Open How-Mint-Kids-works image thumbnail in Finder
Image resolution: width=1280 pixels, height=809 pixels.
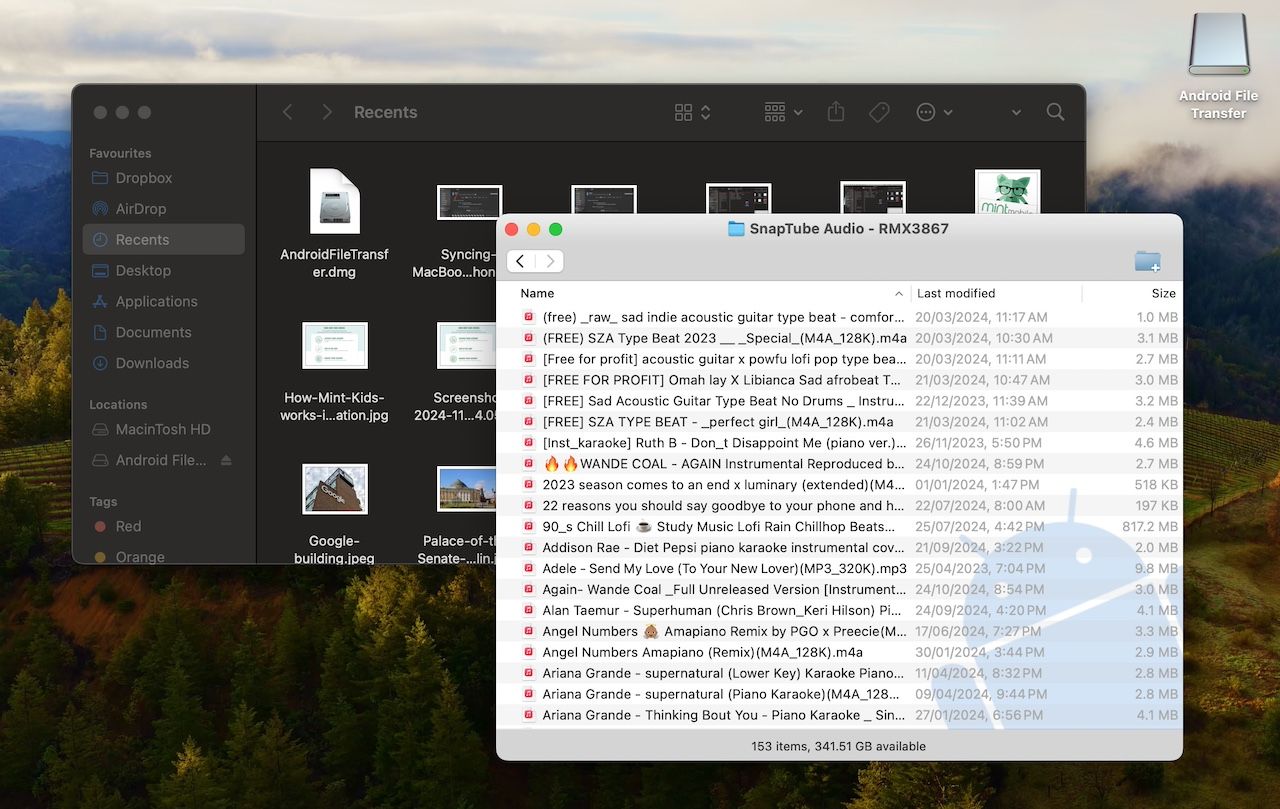point(335,345)
